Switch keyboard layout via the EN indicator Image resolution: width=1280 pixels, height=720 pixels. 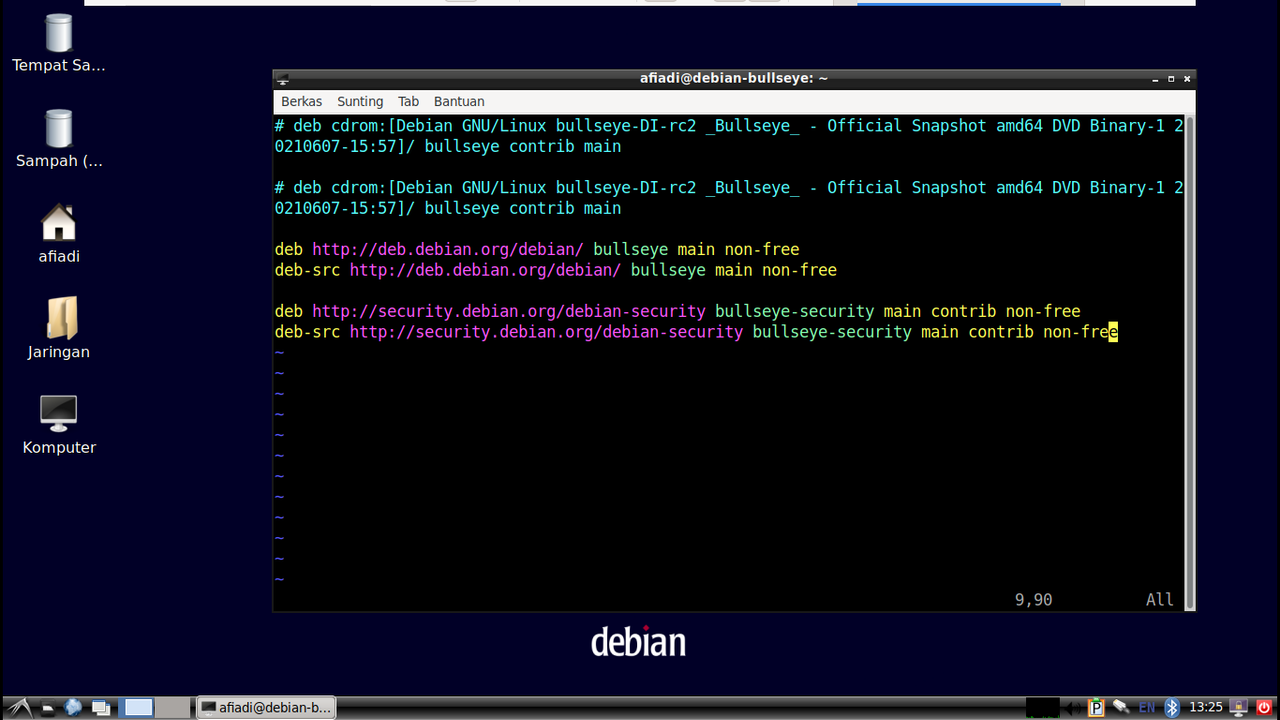(x=1147, y=707)
